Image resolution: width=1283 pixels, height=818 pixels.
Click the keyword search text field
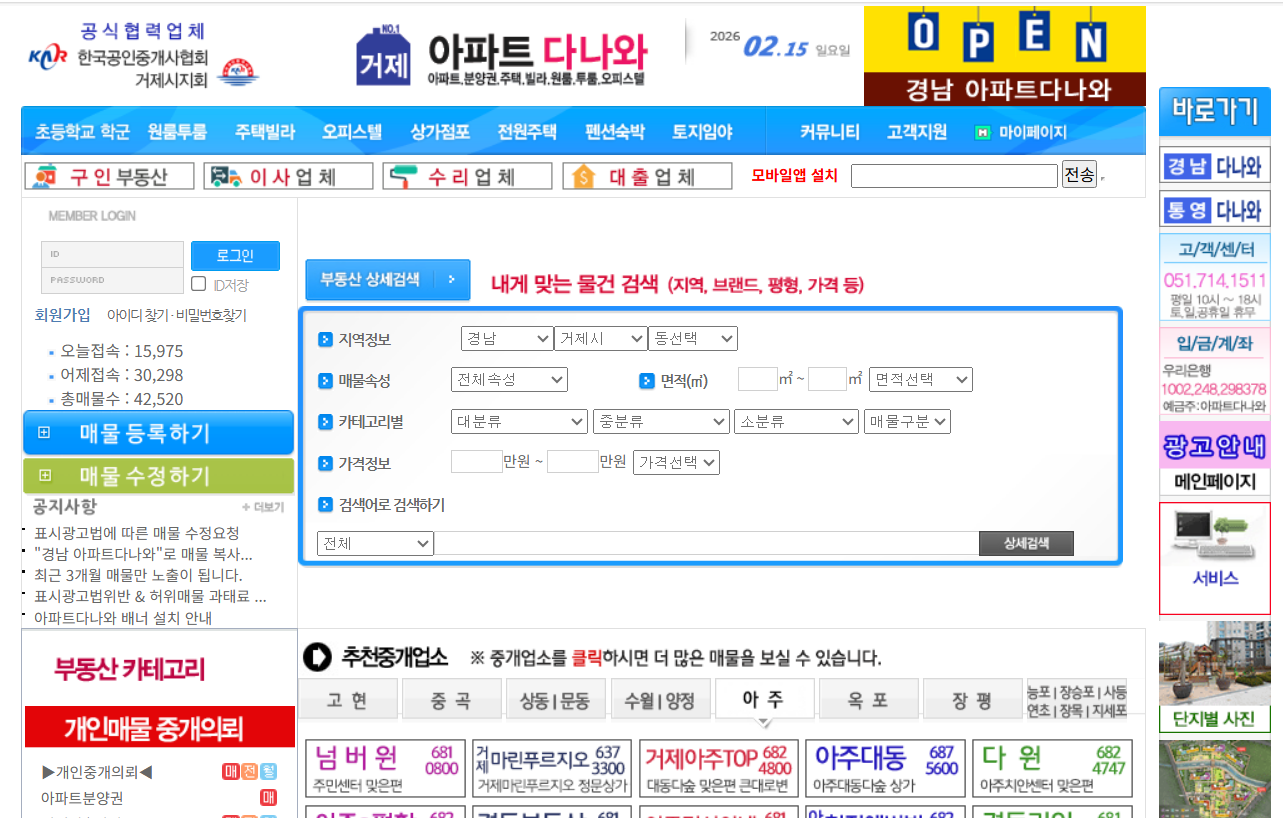(x=706, y=543)
